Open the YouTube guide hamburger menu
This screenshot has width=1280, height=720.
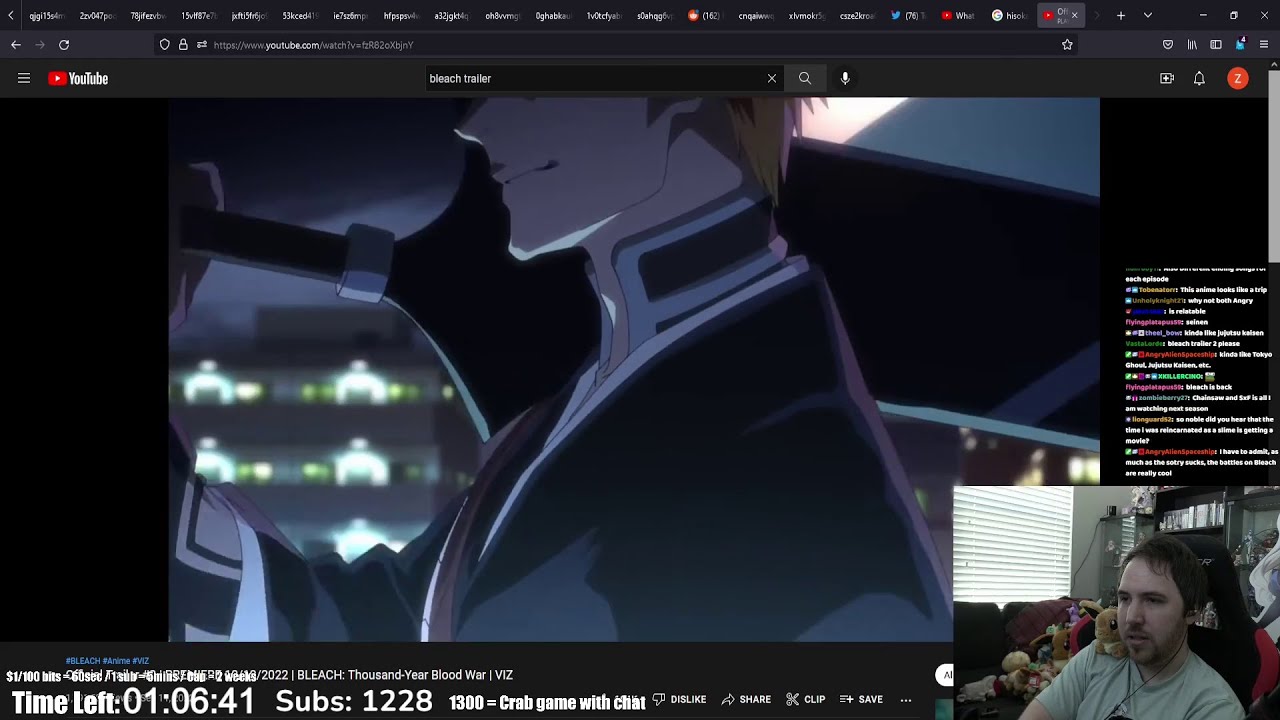click(x=24, y=78)
